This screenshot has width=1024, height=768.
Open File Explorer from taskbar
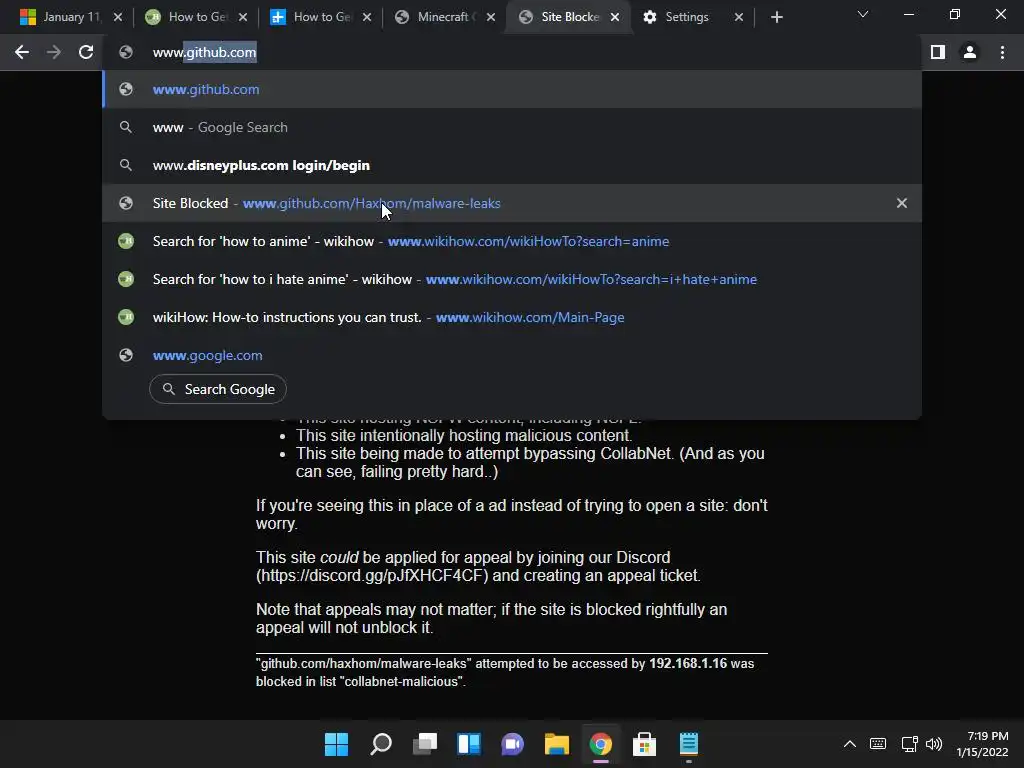(x=556, y=744)
